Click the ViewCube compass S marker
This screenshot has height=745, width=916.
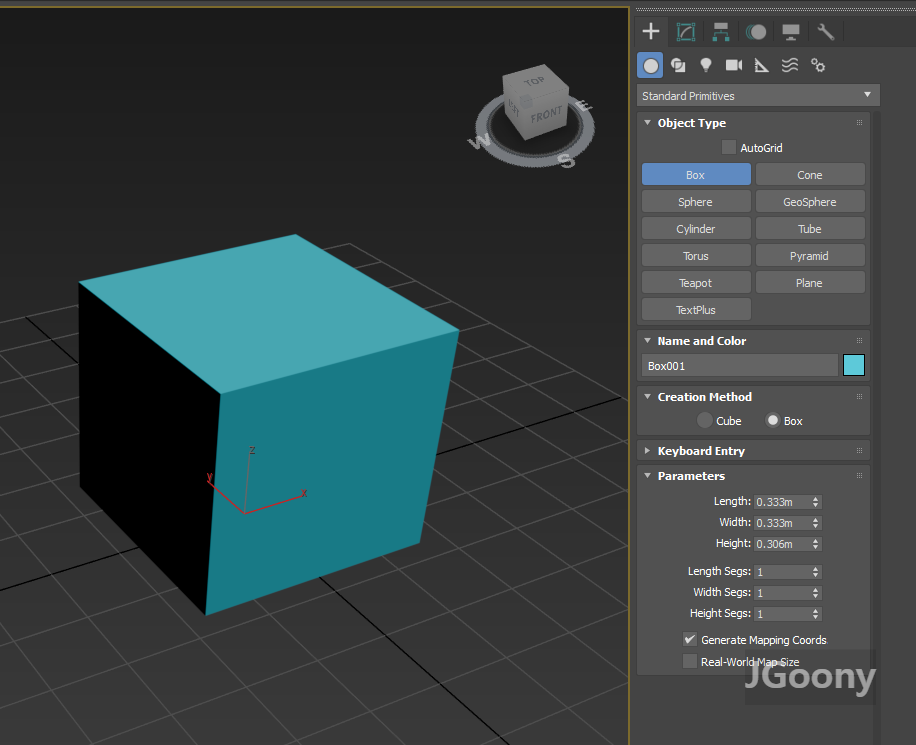566,160
